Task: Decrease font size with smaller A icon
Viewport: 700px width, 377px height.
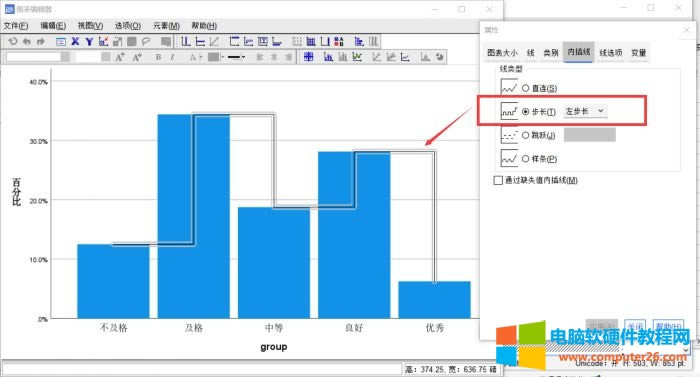Action: 137,57
